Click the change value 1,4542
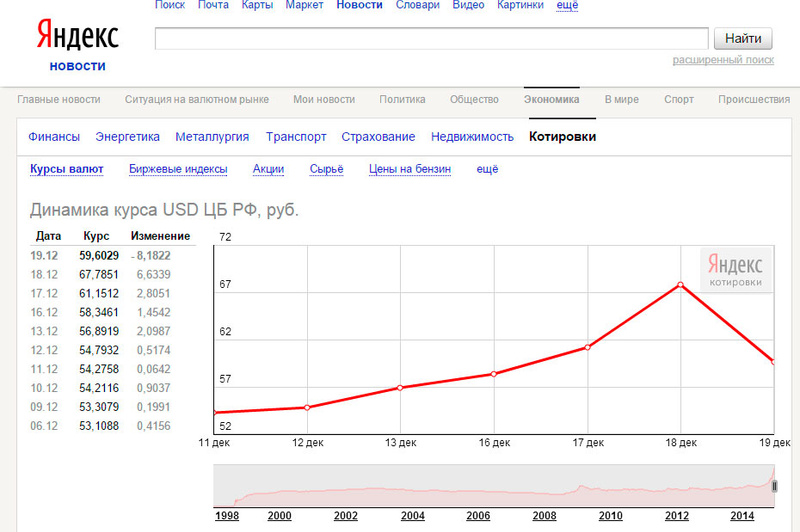 154,312
